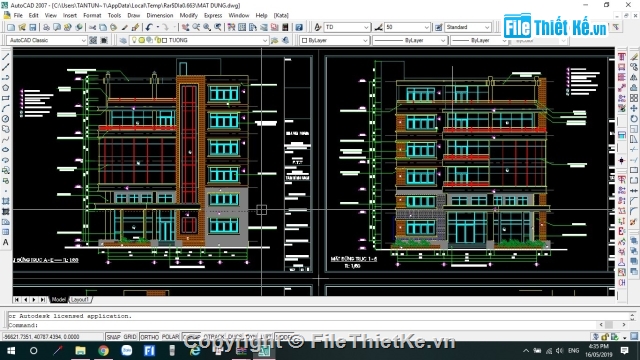The image size is (640, 360).
Task: Toggle POLAR tracking in the status bar
Action: [x=171, y=337]
